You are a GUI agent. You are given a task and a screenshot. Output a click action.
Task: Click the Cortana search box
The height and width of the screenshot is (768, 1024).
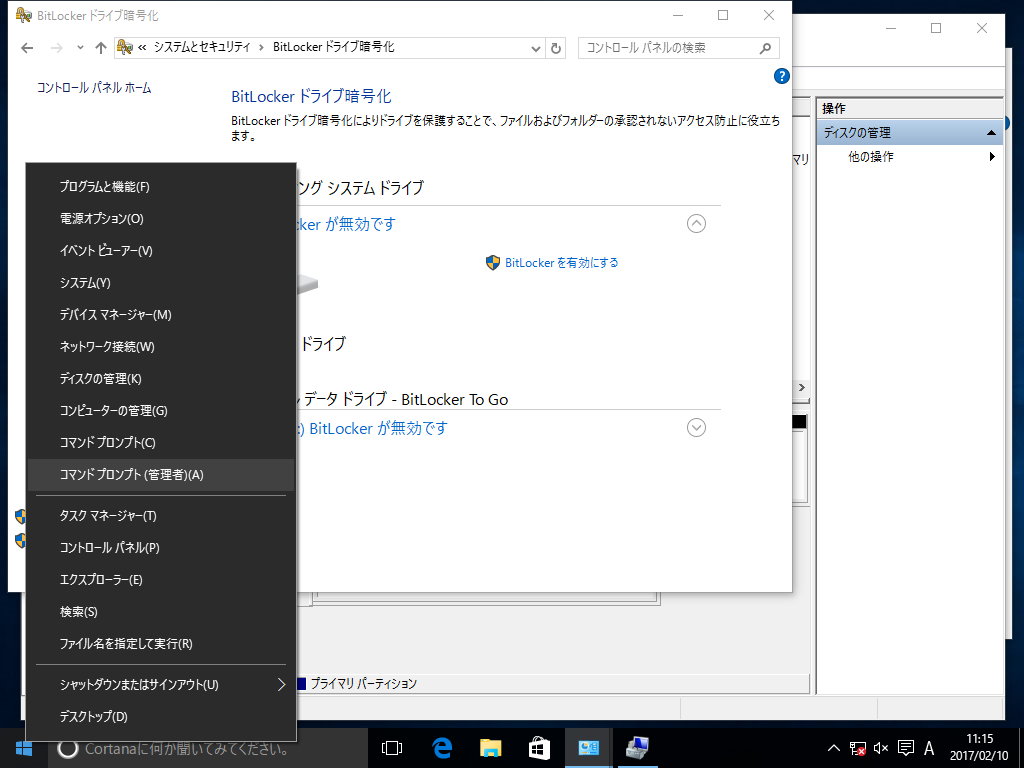tap(208, 748)
